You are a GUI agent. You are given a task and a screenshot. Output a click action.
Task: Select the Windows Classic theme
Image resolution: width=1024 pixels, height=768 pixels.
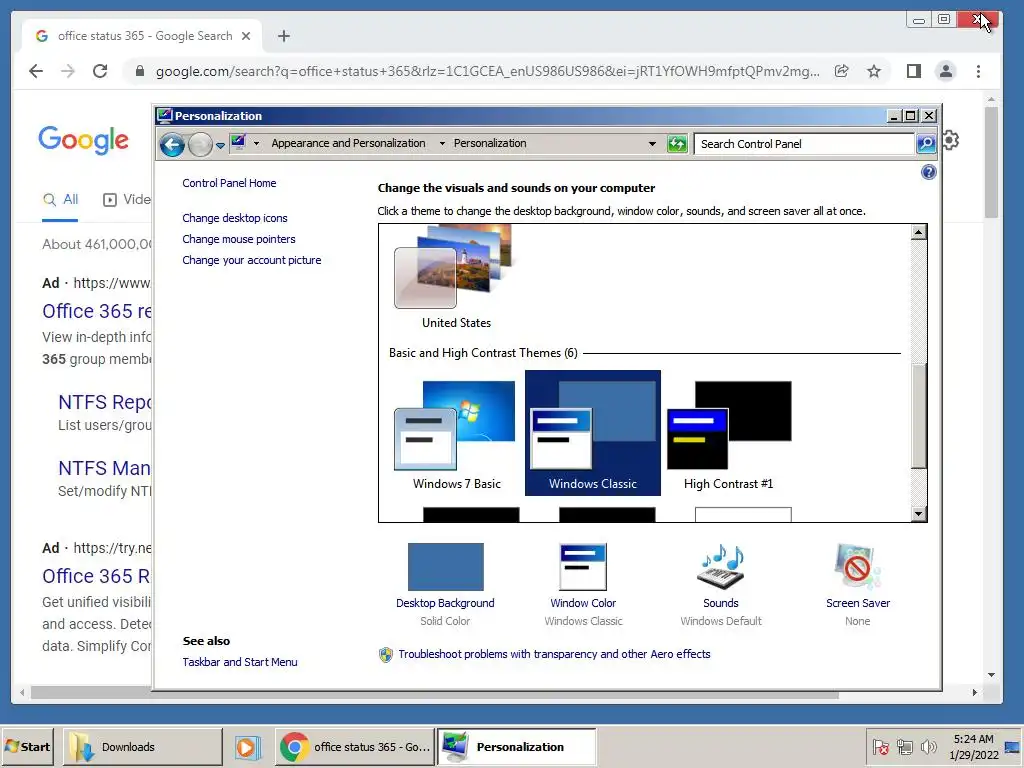[x=592, y=433]
